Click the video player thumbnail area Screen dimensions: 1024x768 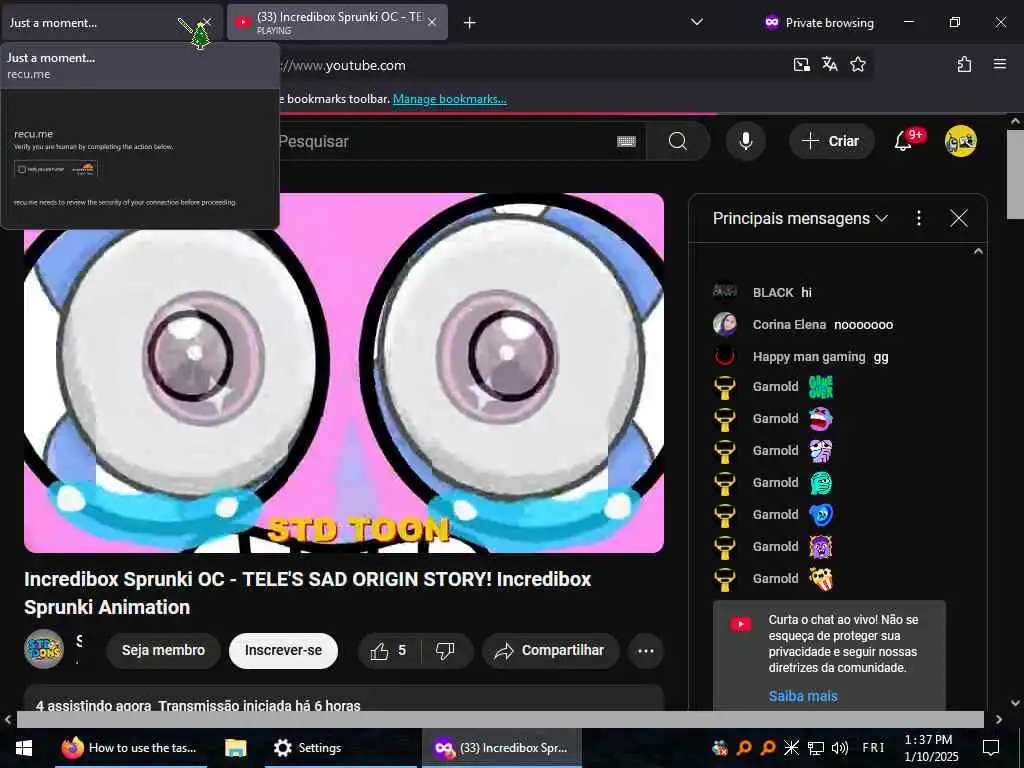[344, 373]
